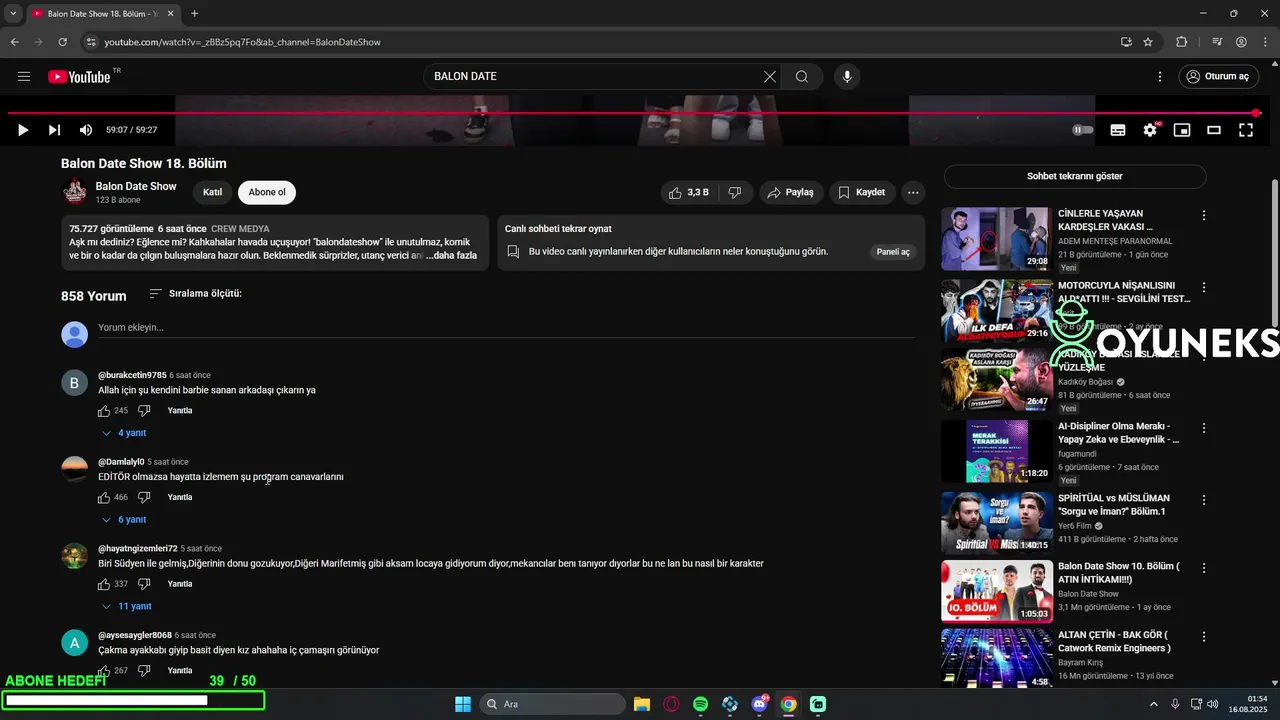
Task: Clear the search box with the X icon
Action: tap(770, 77)
